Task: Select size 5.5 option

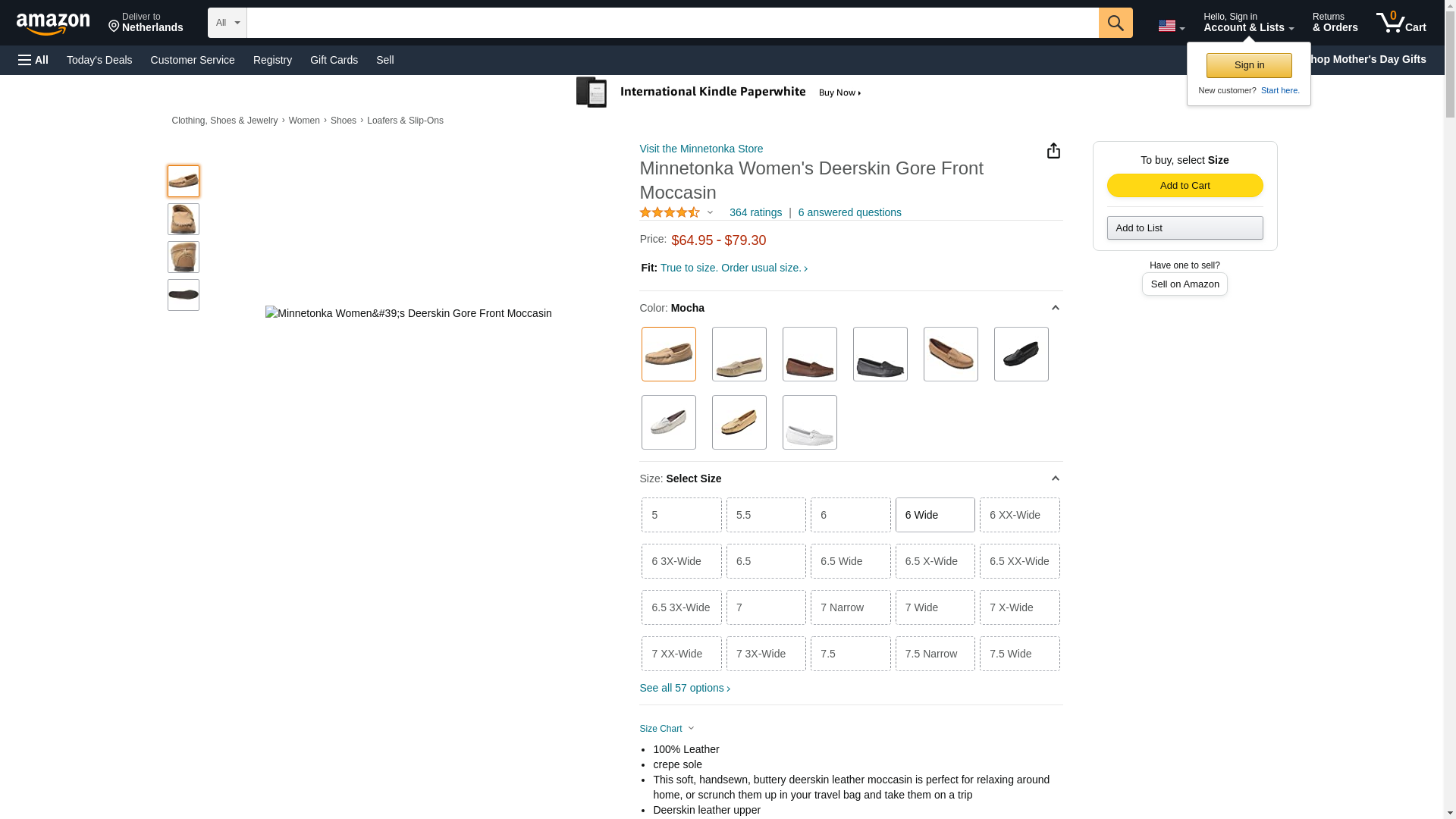Action: pyautogui.click(x=765, y=515)
